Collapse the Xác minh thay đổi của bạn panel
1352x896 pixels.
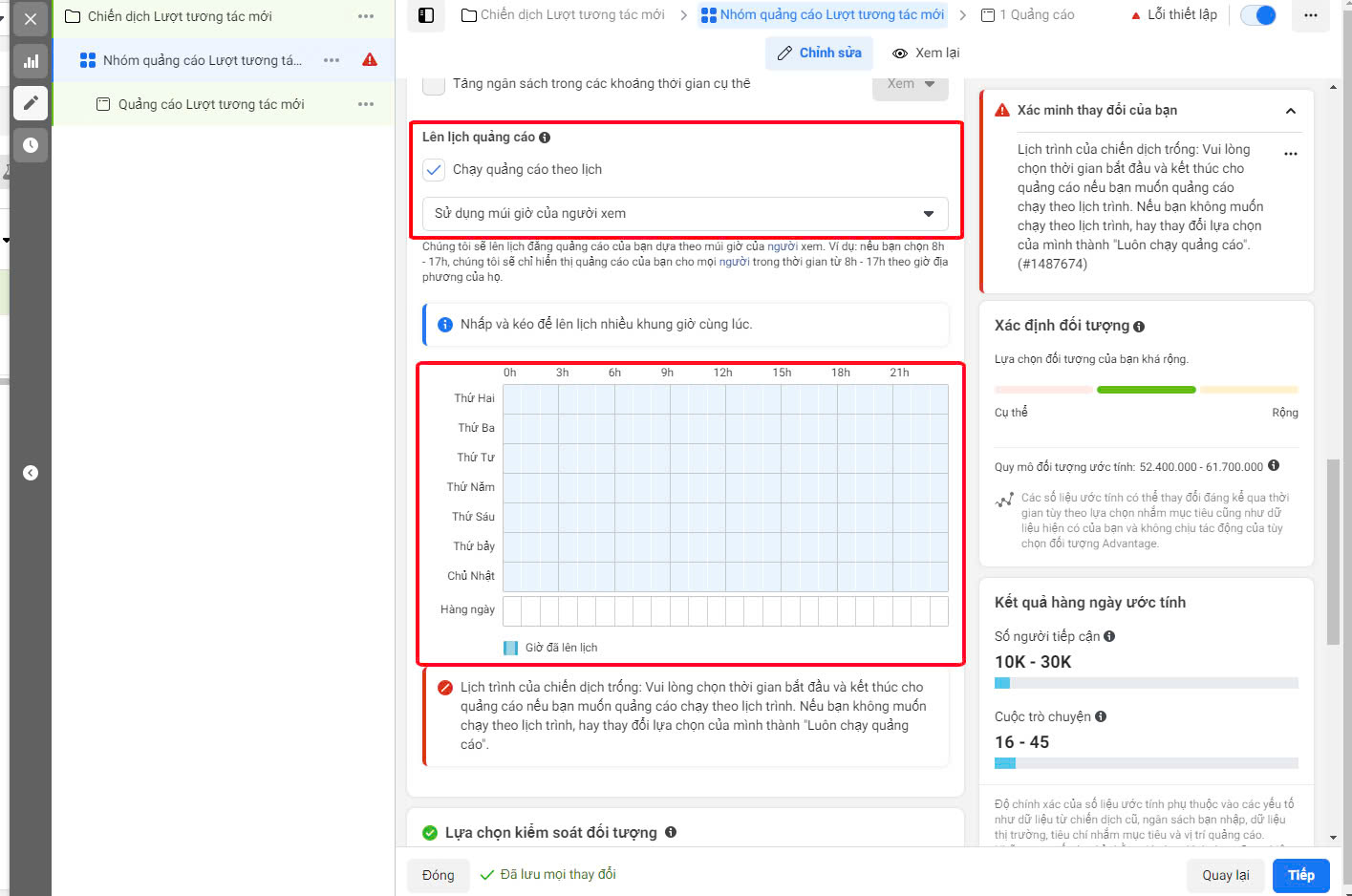pos(1291,111)
